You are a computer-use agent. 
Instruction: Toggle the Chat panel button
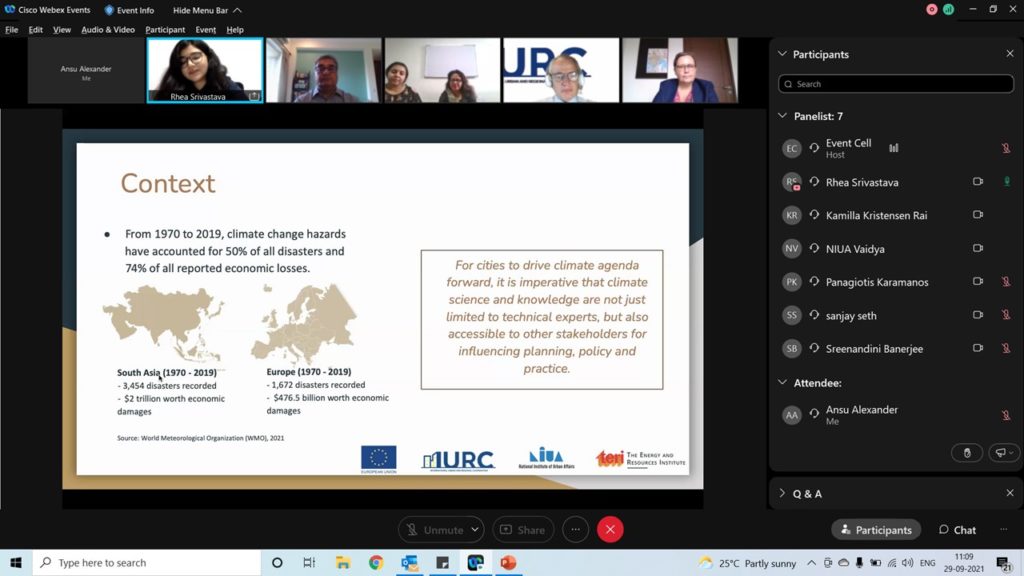coord(957,530)
